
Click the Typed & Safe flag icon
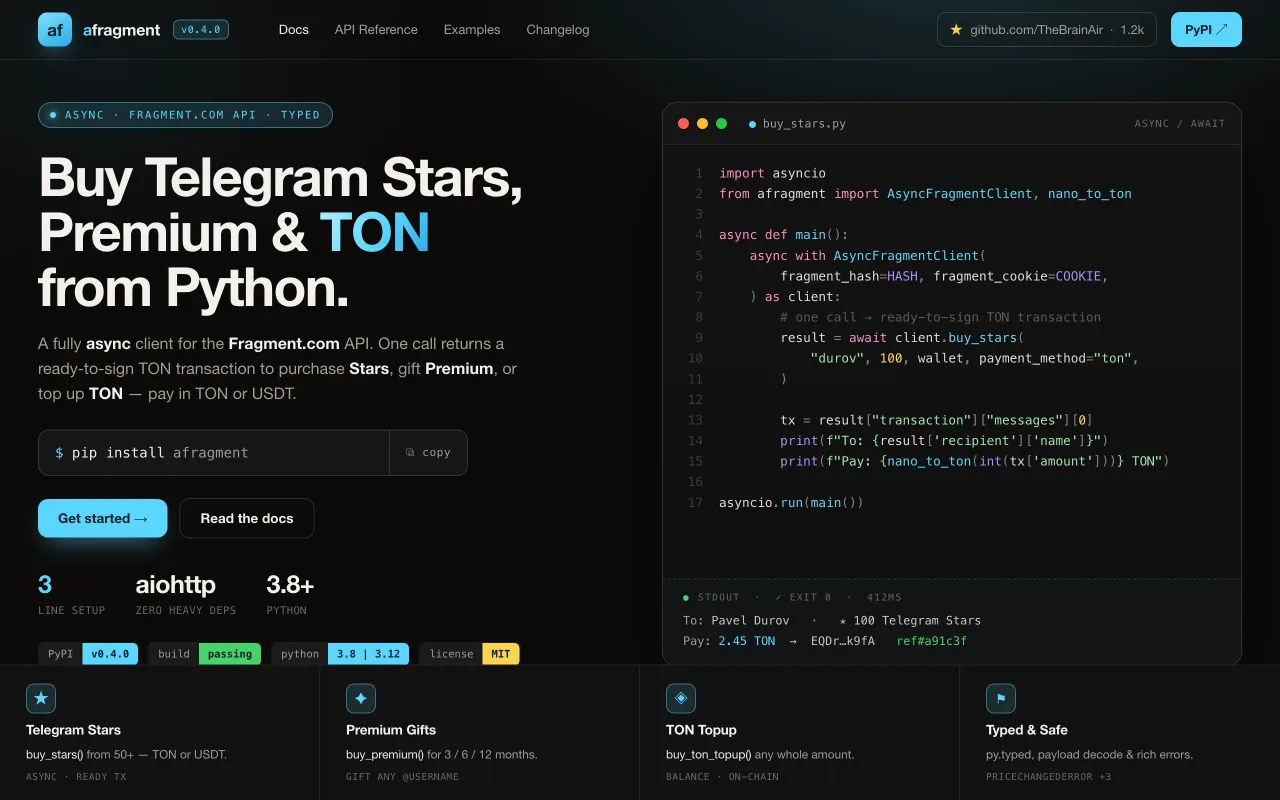click(1001, 698)
